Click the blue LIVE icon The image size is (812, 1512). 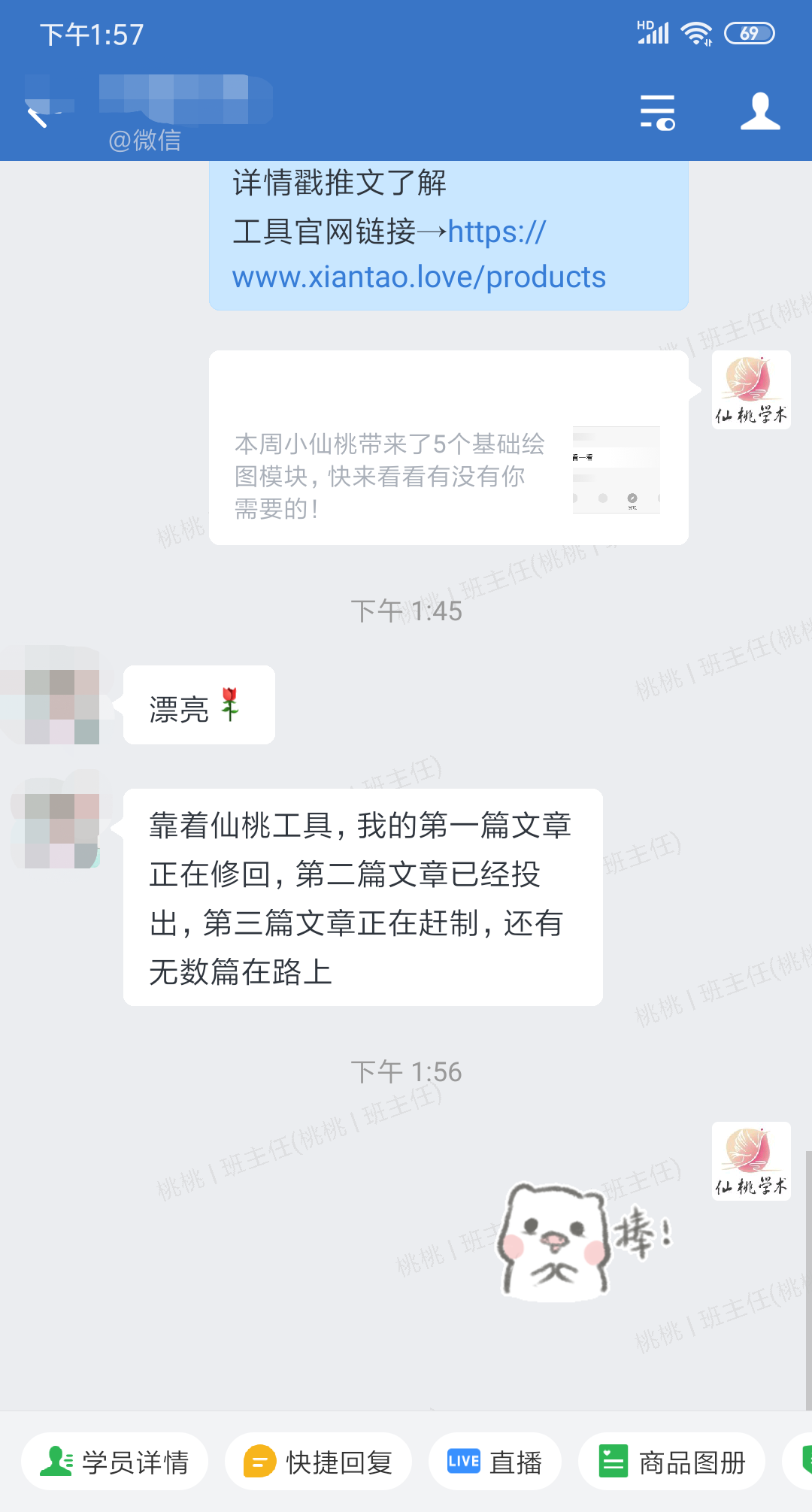pos(463,1461)
